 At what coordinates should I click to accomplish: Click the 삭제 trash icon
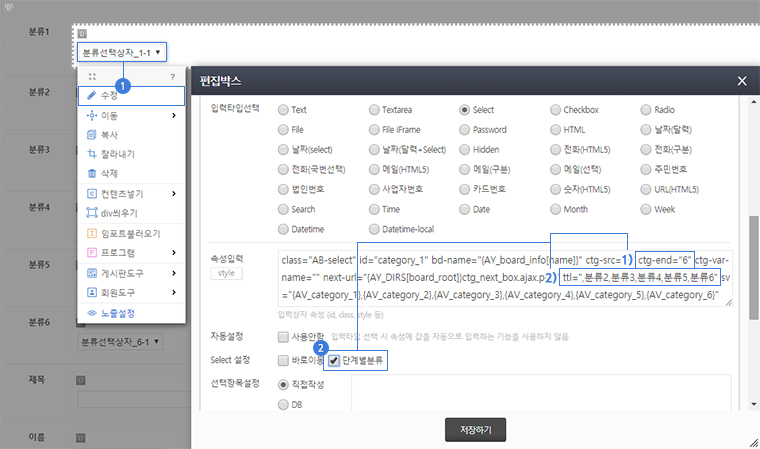point(92,173)
